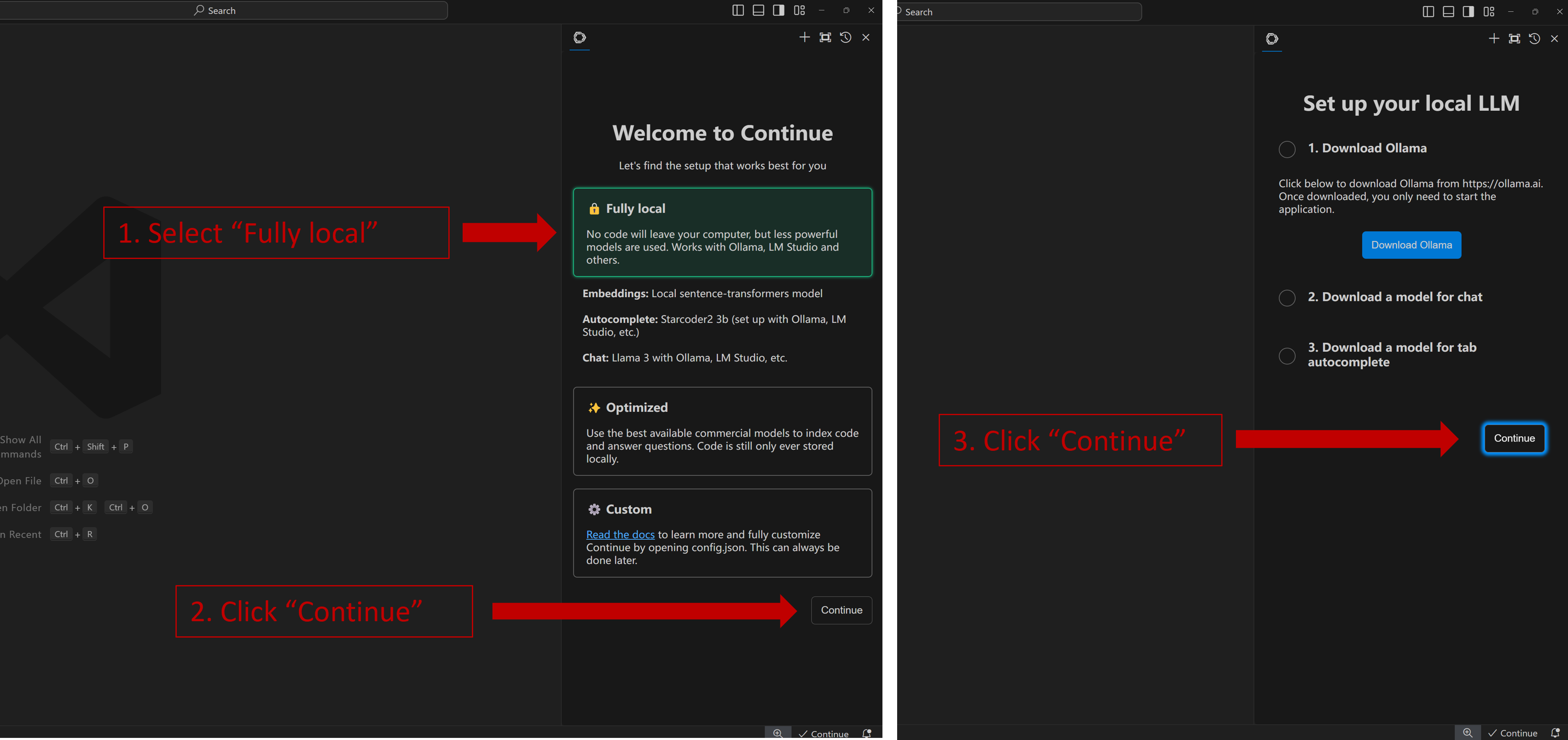The image size is (1568, 740).
Task: Open session history icon in left panel
Action: point(846,38)
